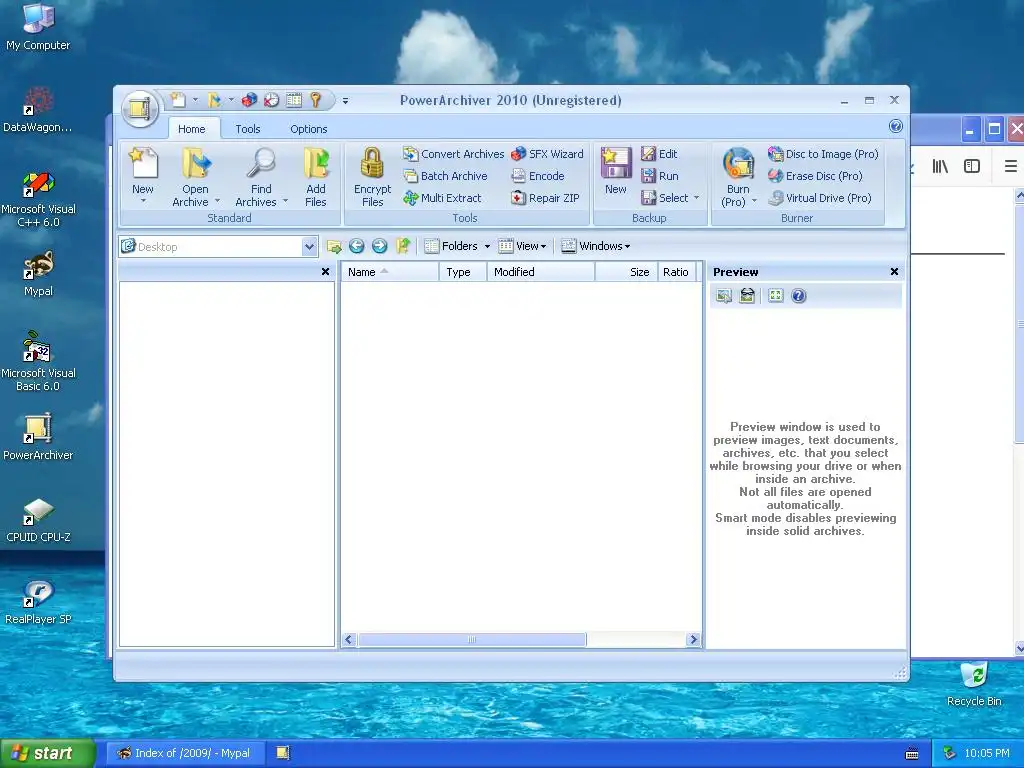Click the Multi Extract tool
This screenshot has width=1024, height=768.
click(442, 198)
